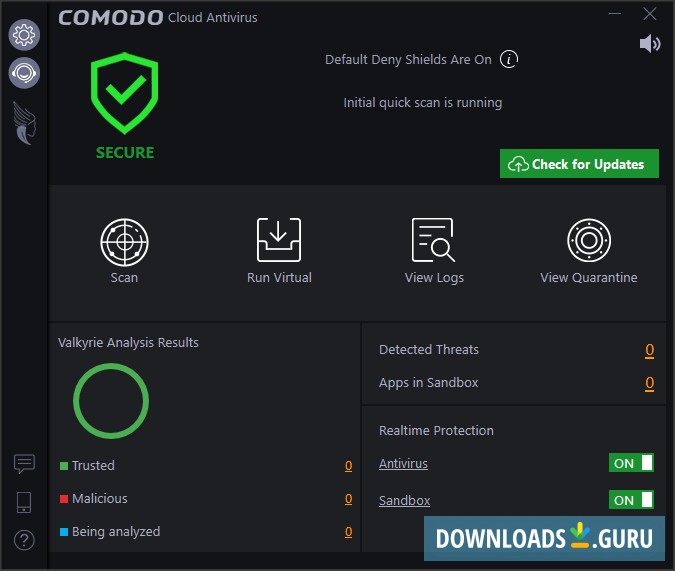675x571 pixels.
Task: Click 'Default Deny Shields Are On' text
Action: (408, 59)
